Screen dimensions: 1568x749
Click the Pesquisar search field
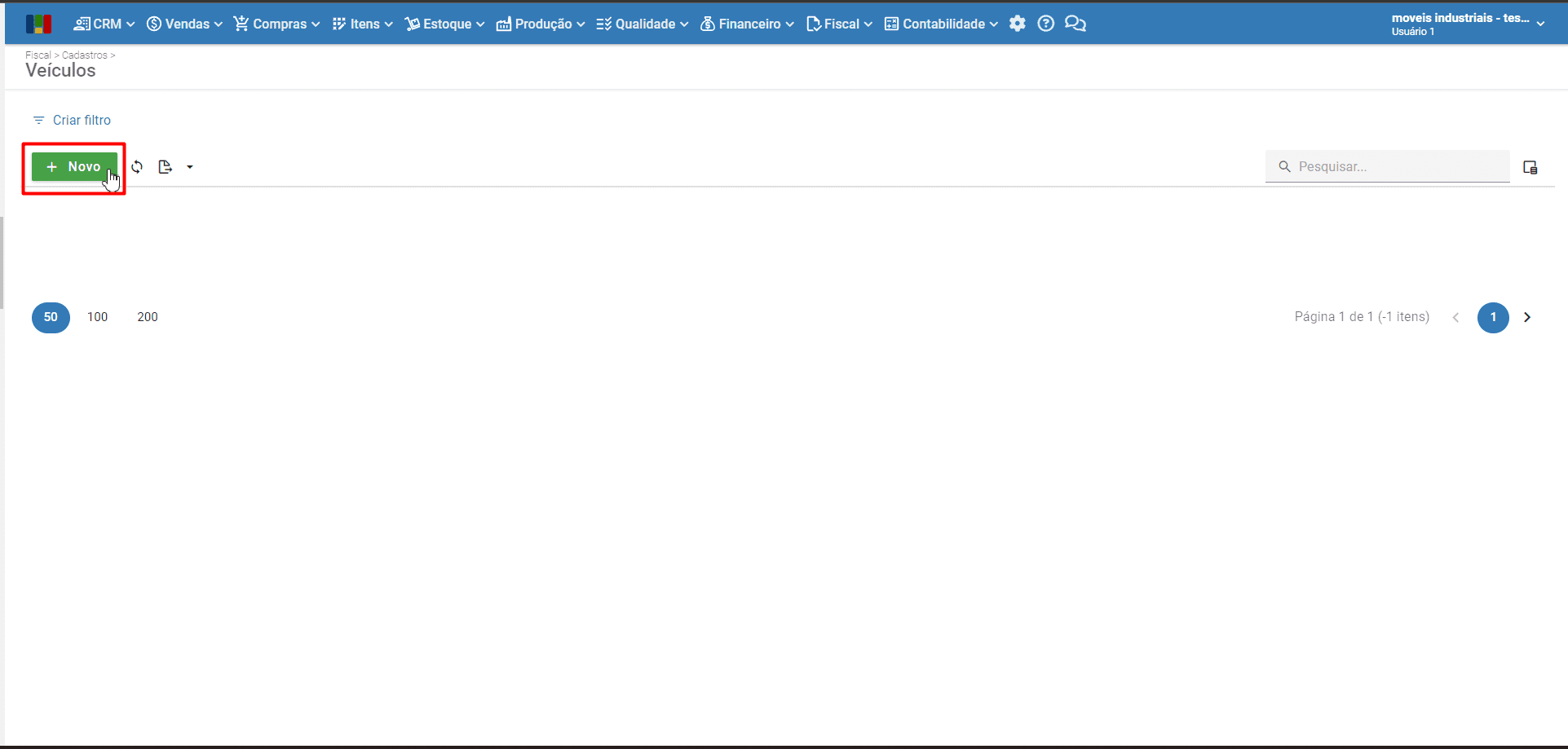point(1388,166)
